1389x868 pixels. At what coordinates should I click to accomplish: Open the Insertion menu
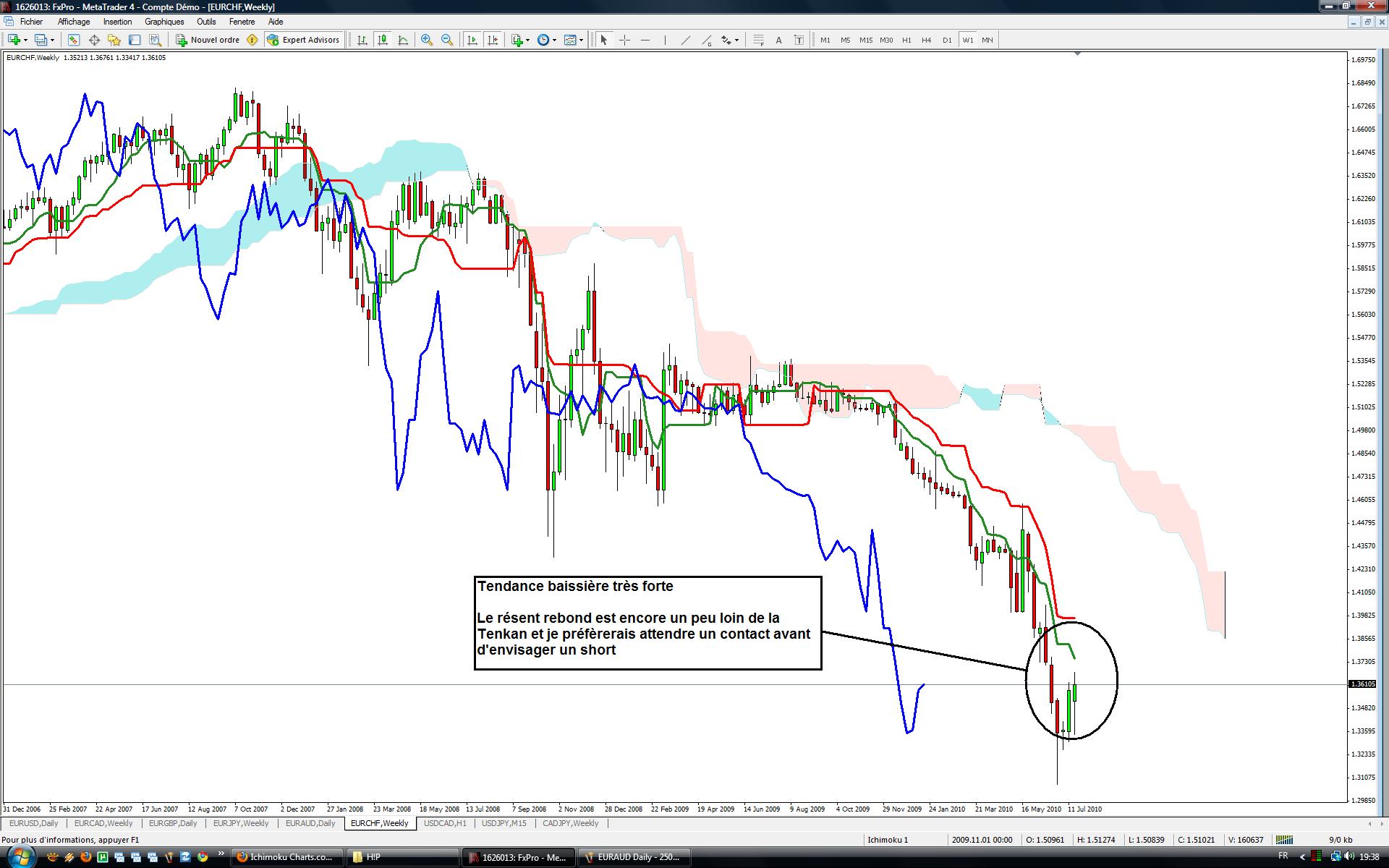tap(117, 22)
